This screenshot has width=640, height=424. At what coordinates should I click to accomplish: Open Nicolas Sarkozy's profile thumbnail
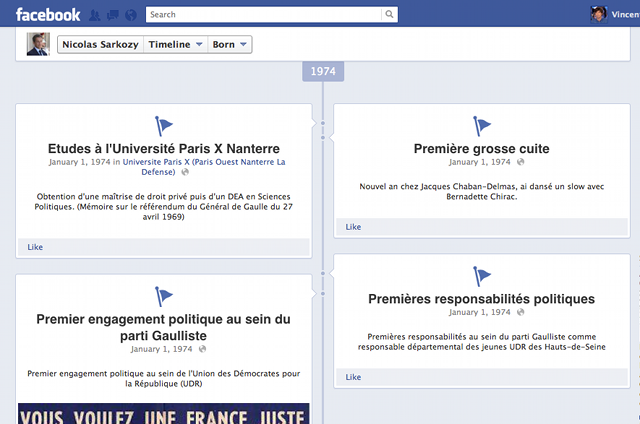click(37, 45)
